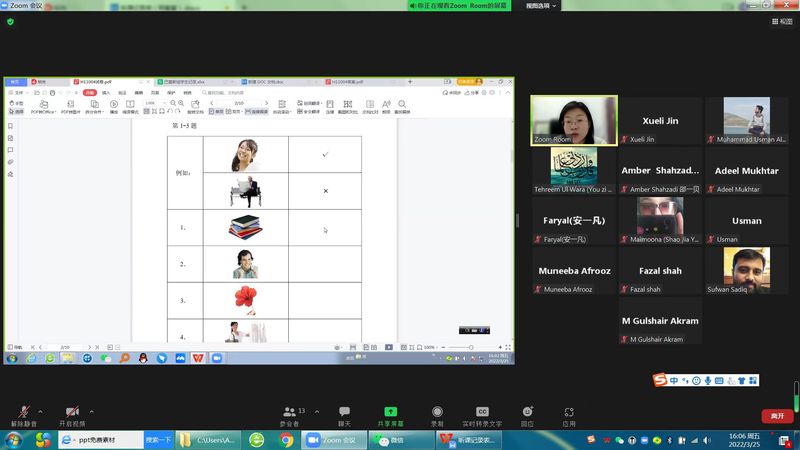Click Xueli Jin participant tile
The width and height of the screenshot is (800, 450).
(x=660, y=120)
